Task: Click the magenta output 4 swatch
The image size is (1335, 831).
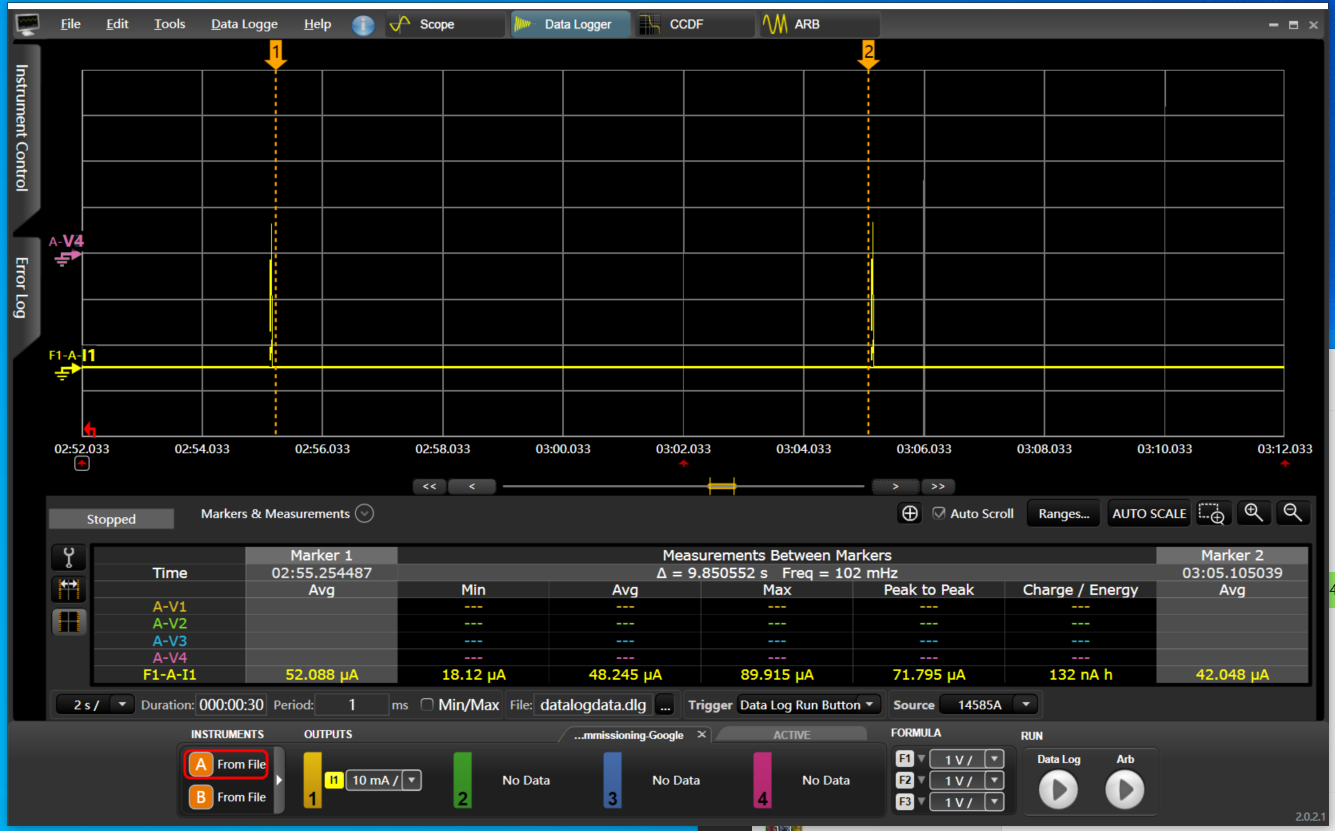Action: click(763, 780)
